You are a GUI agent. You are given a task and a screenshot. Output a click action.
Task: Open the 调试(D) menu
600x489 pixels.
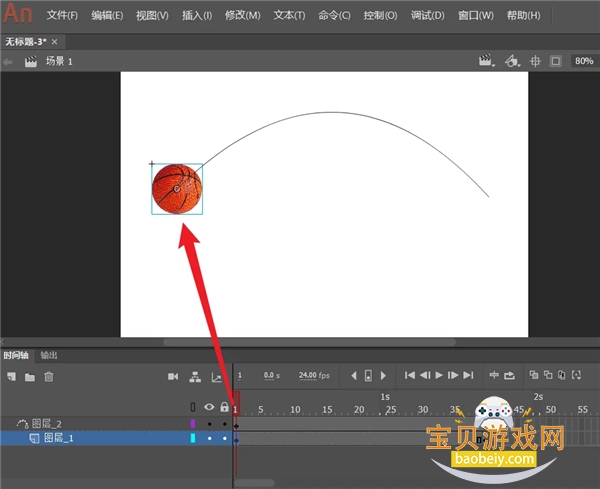[428, 15]
